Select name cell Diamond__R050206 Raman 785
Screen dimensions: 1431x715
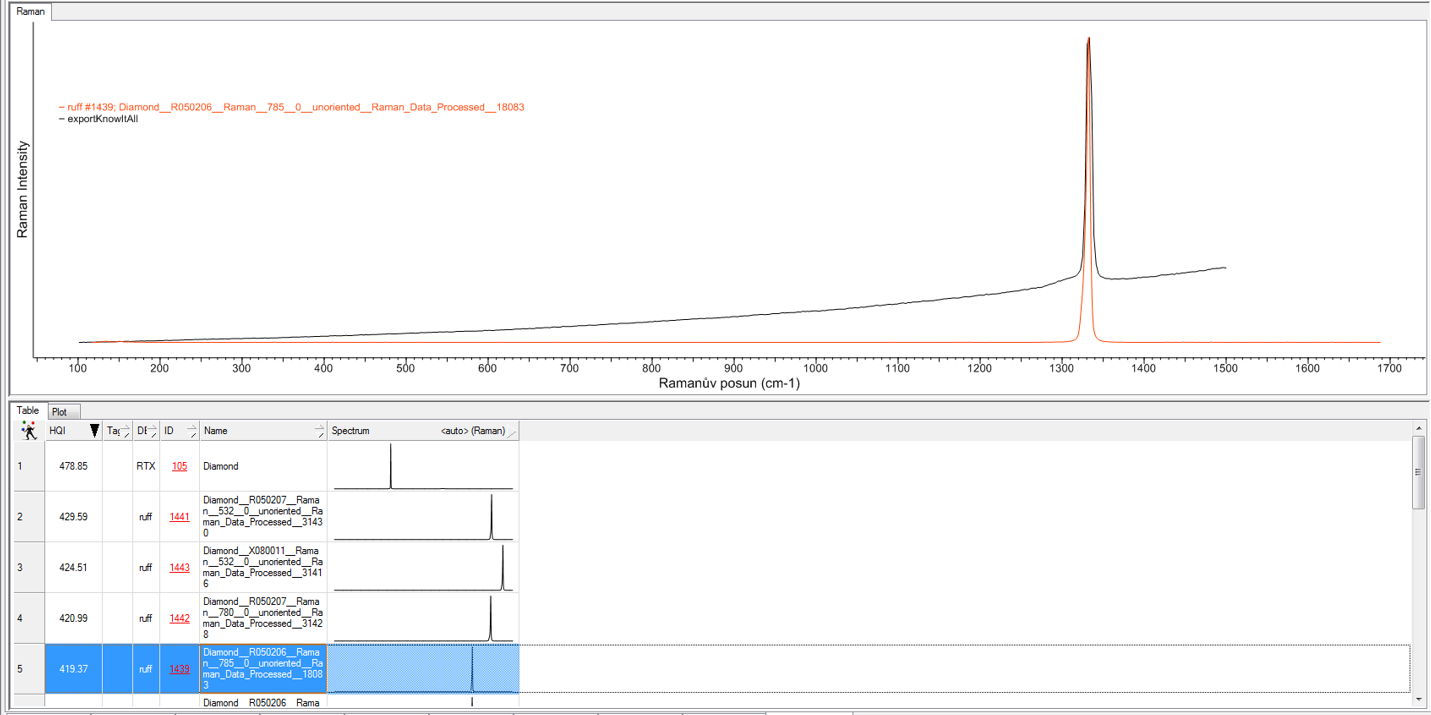tap(263, 669)
